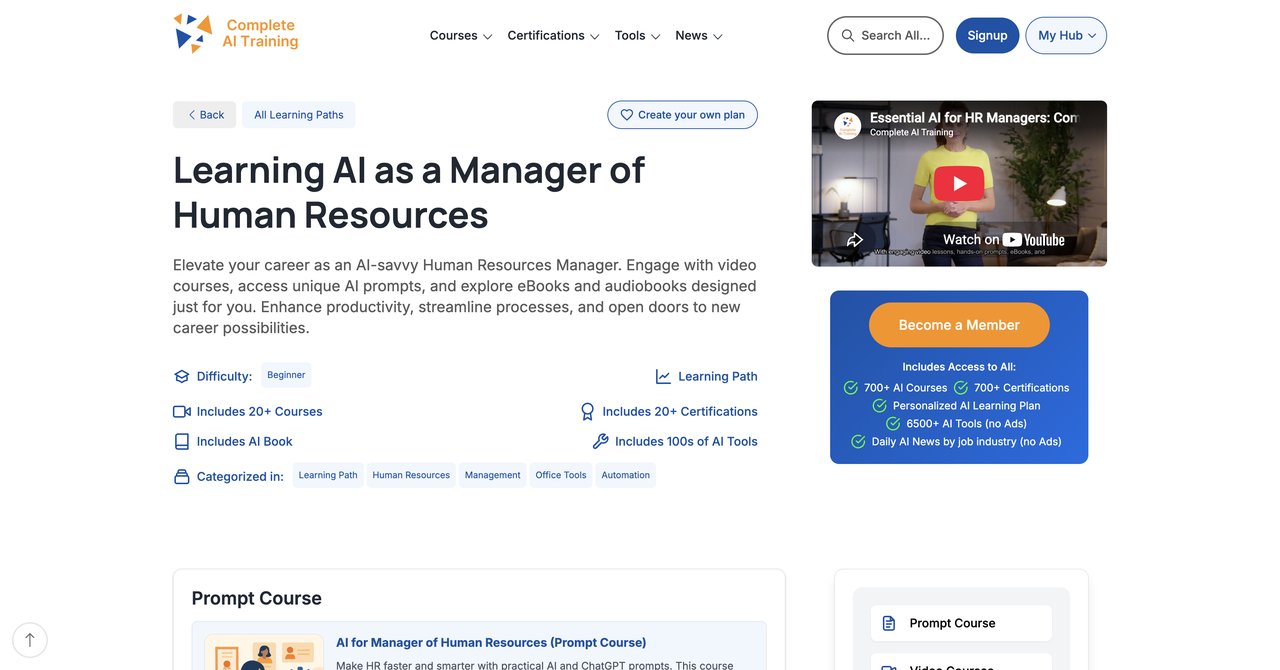Click the wrench icon for AI Tools
The image size is (1280, 670).
pyautogui.click(x=600, y=441)
